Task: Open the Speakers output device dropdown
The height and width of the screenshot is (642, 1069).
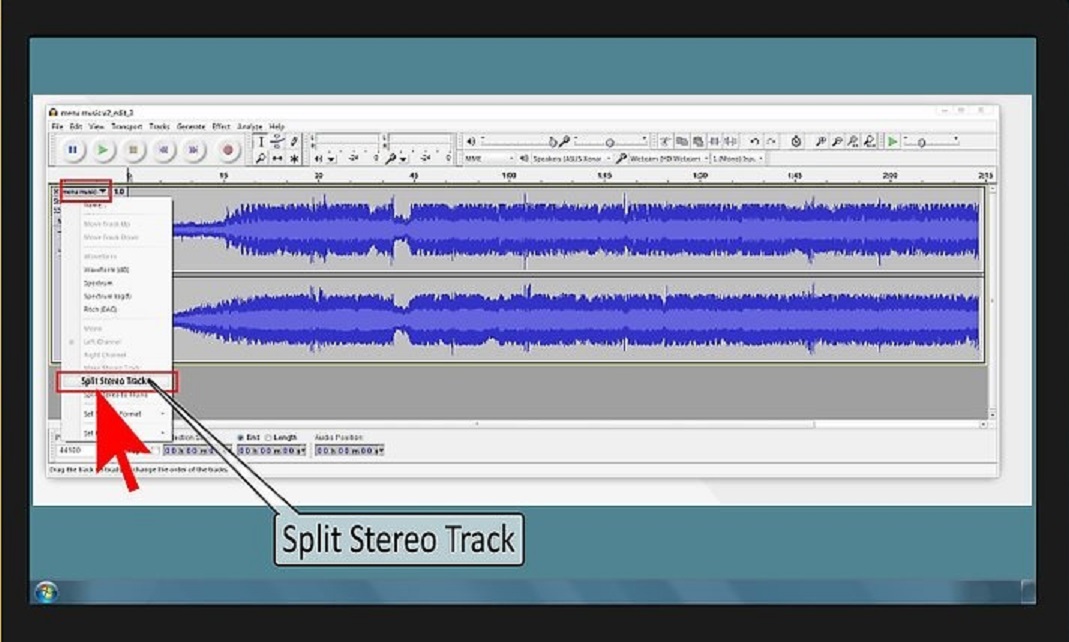Action: pos(571,158)
